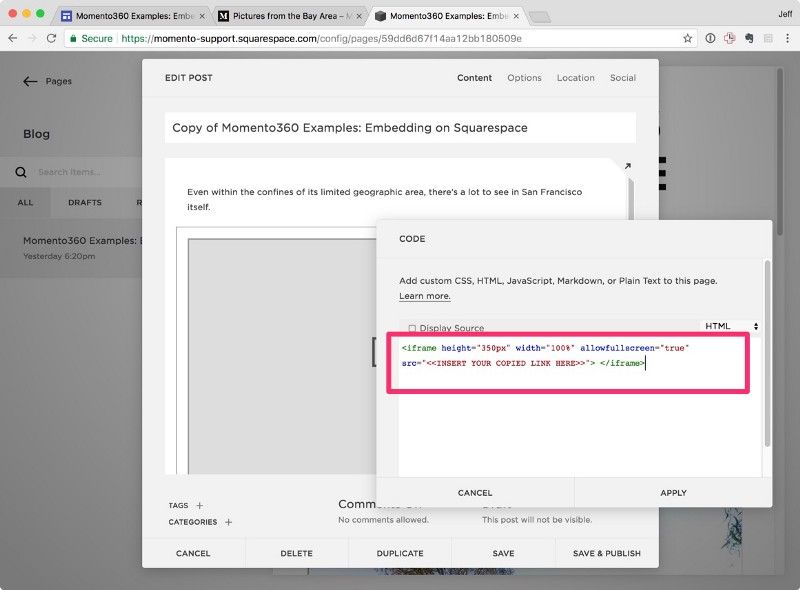Click the Learn more link
Screen dimensions: 800x590
(x=424, y=296)
